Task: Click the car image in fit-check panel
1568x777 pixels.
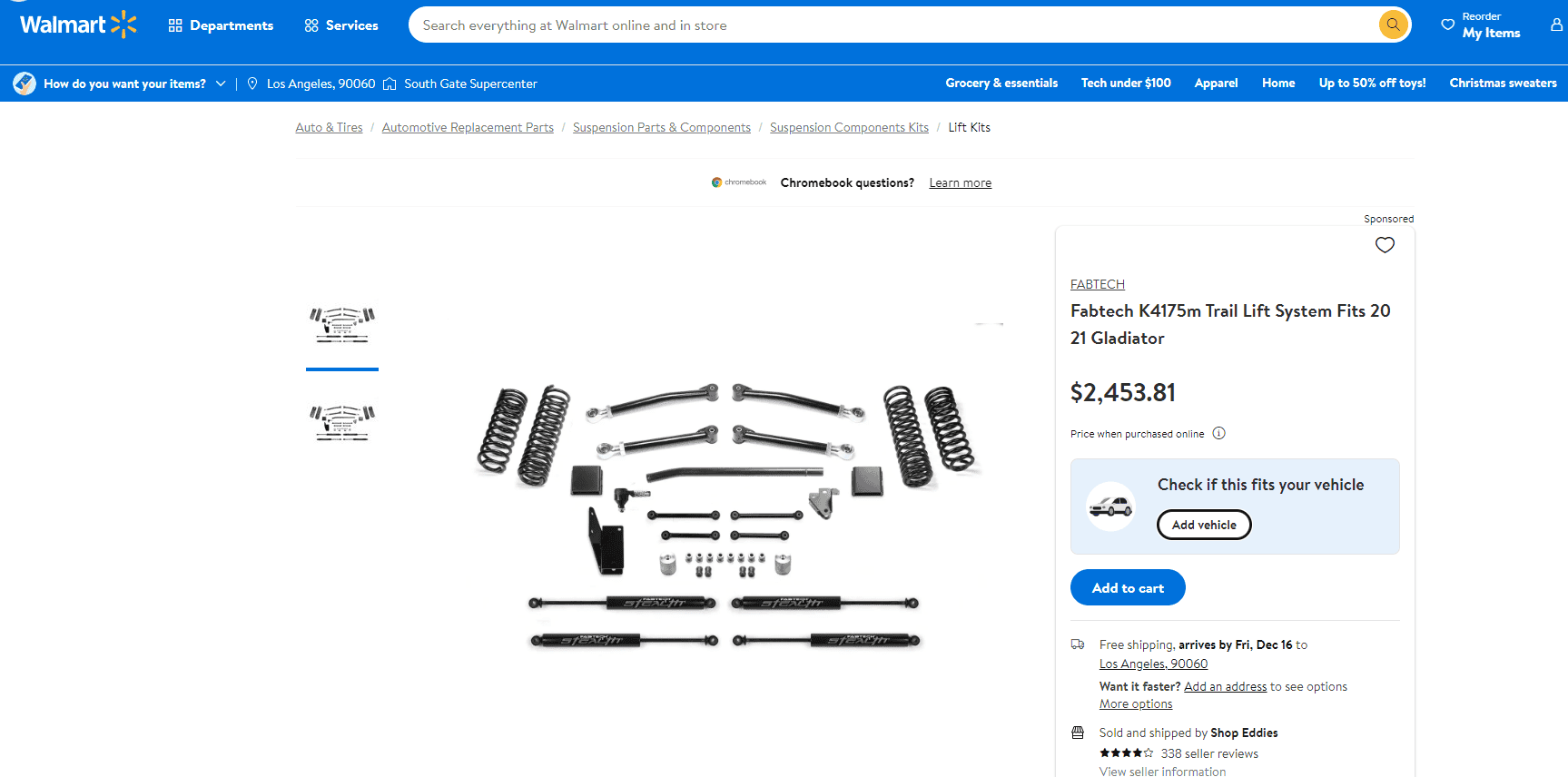Action: pos(1111,507)
